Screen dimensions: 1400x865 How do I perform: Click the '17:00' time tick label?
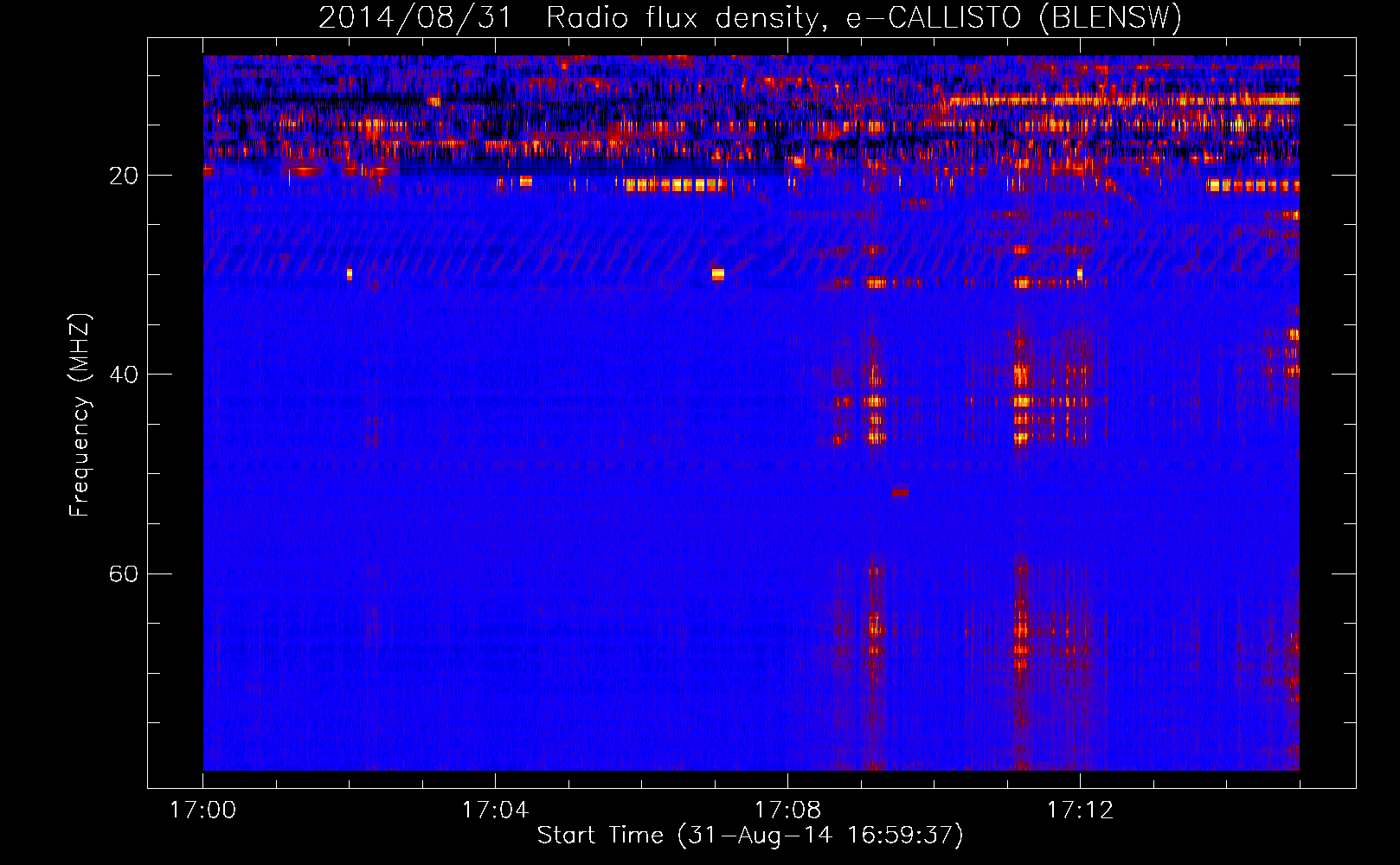pyautogui.click(x=203, y=810)
